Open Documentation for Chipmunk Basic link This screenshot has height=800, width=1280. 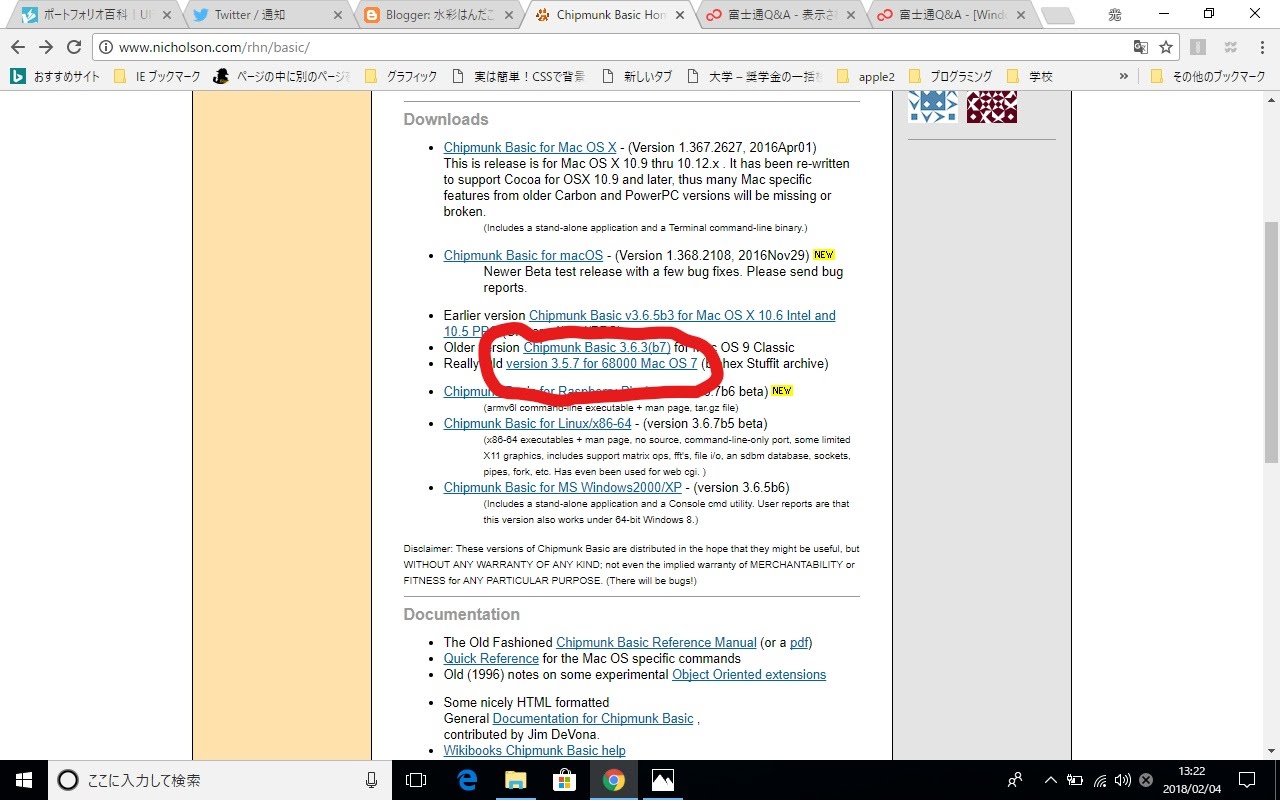point(593,719)
